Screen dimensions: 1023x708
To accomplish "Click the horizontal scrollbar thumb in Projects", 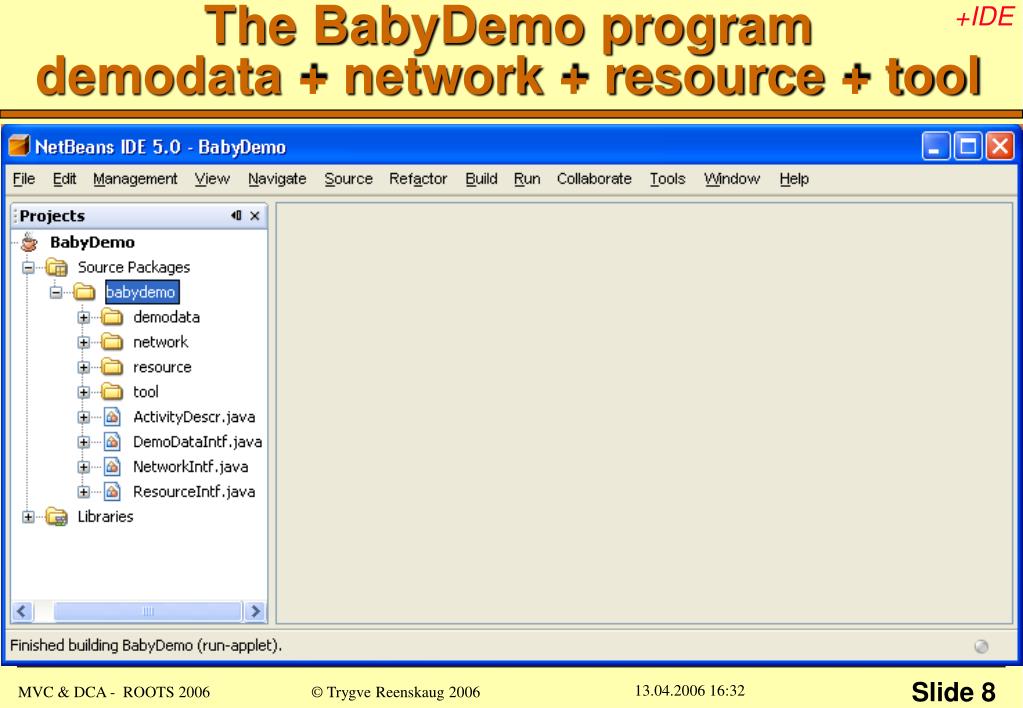I will point(147,611).
